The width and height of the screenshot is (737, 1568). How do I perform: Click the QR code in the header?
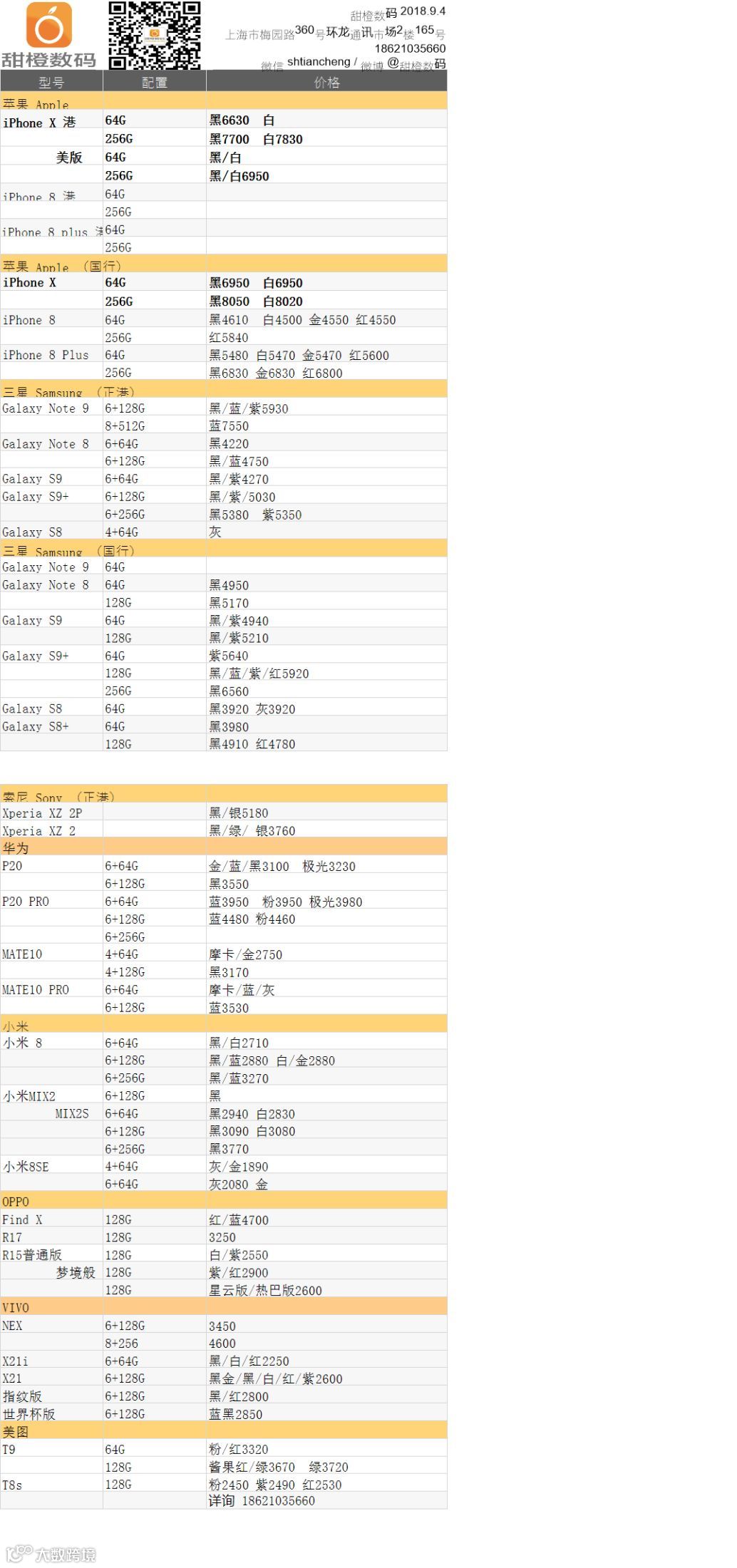click(154, 35)
